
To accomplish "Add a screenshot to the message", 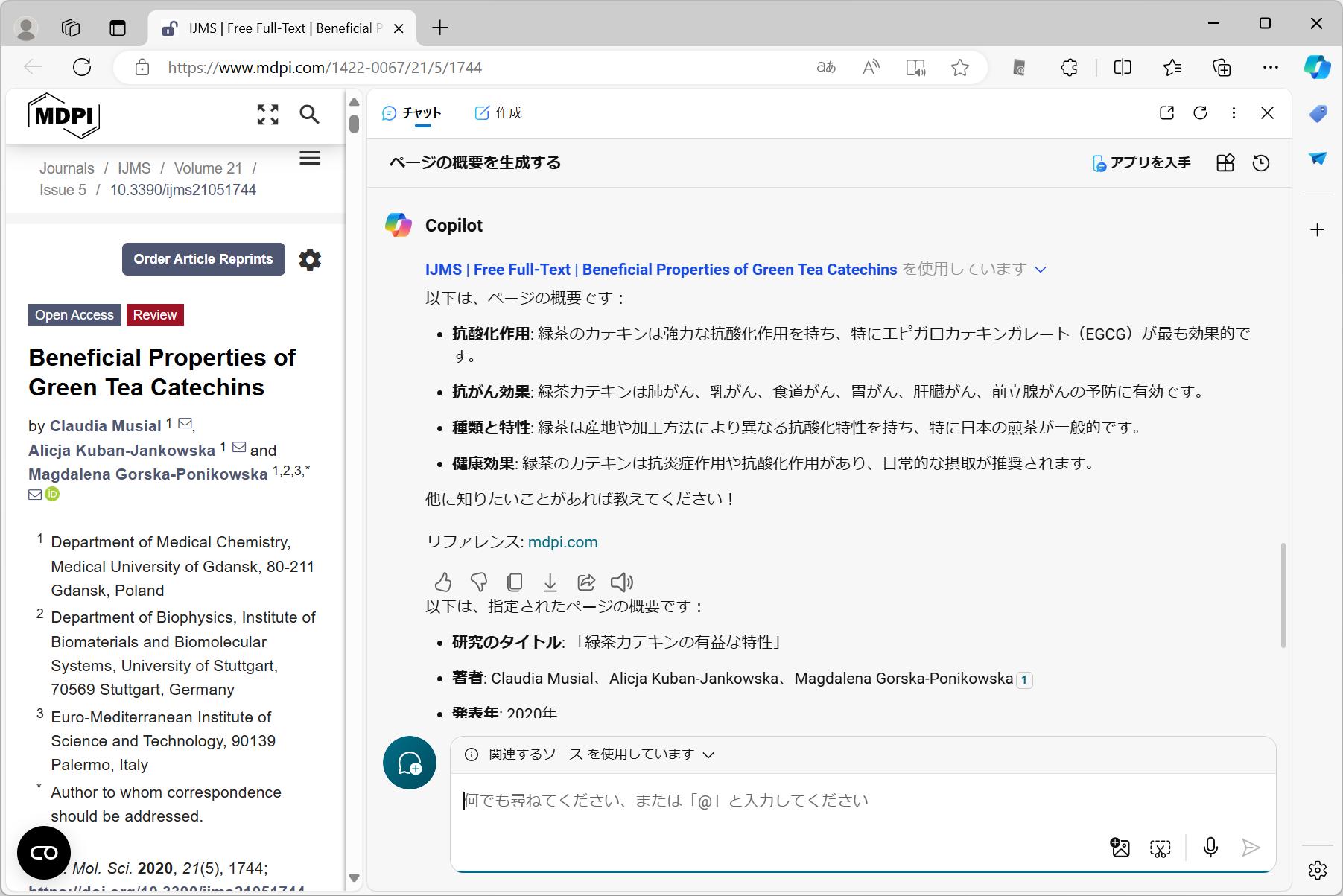I will tap(1161, 848).
